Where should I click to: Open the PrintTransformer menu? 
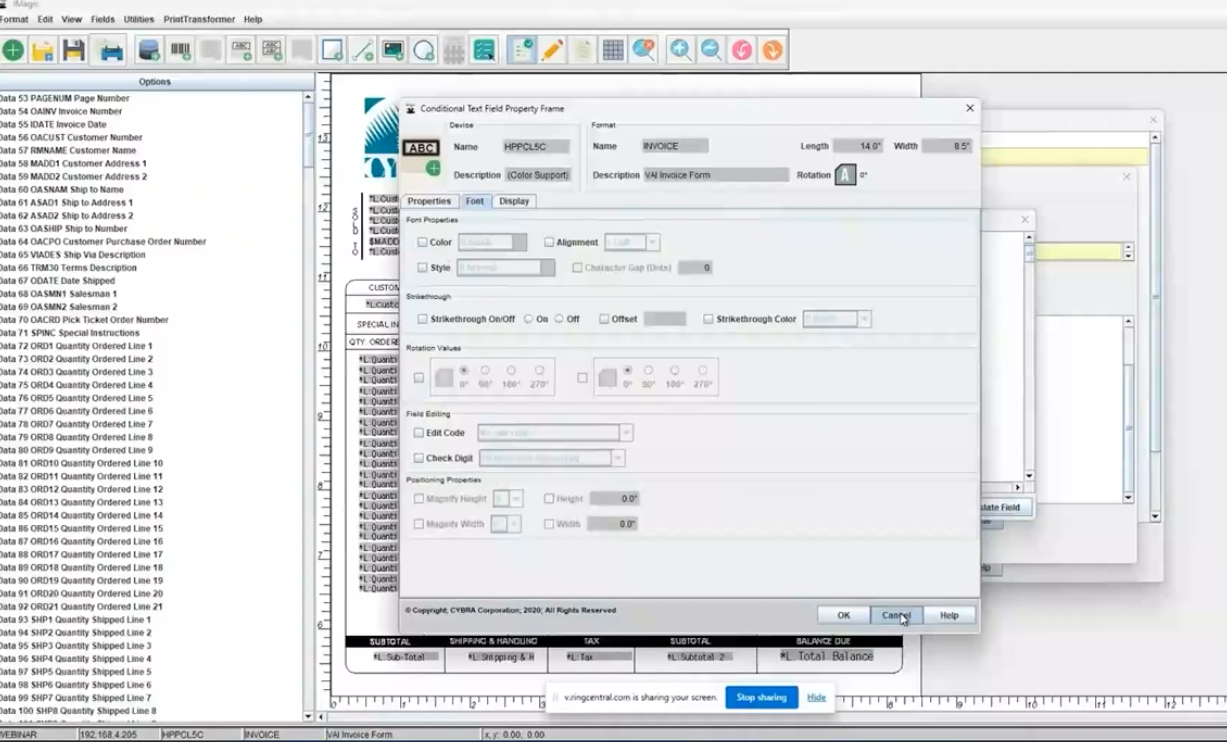pos(199,19)
